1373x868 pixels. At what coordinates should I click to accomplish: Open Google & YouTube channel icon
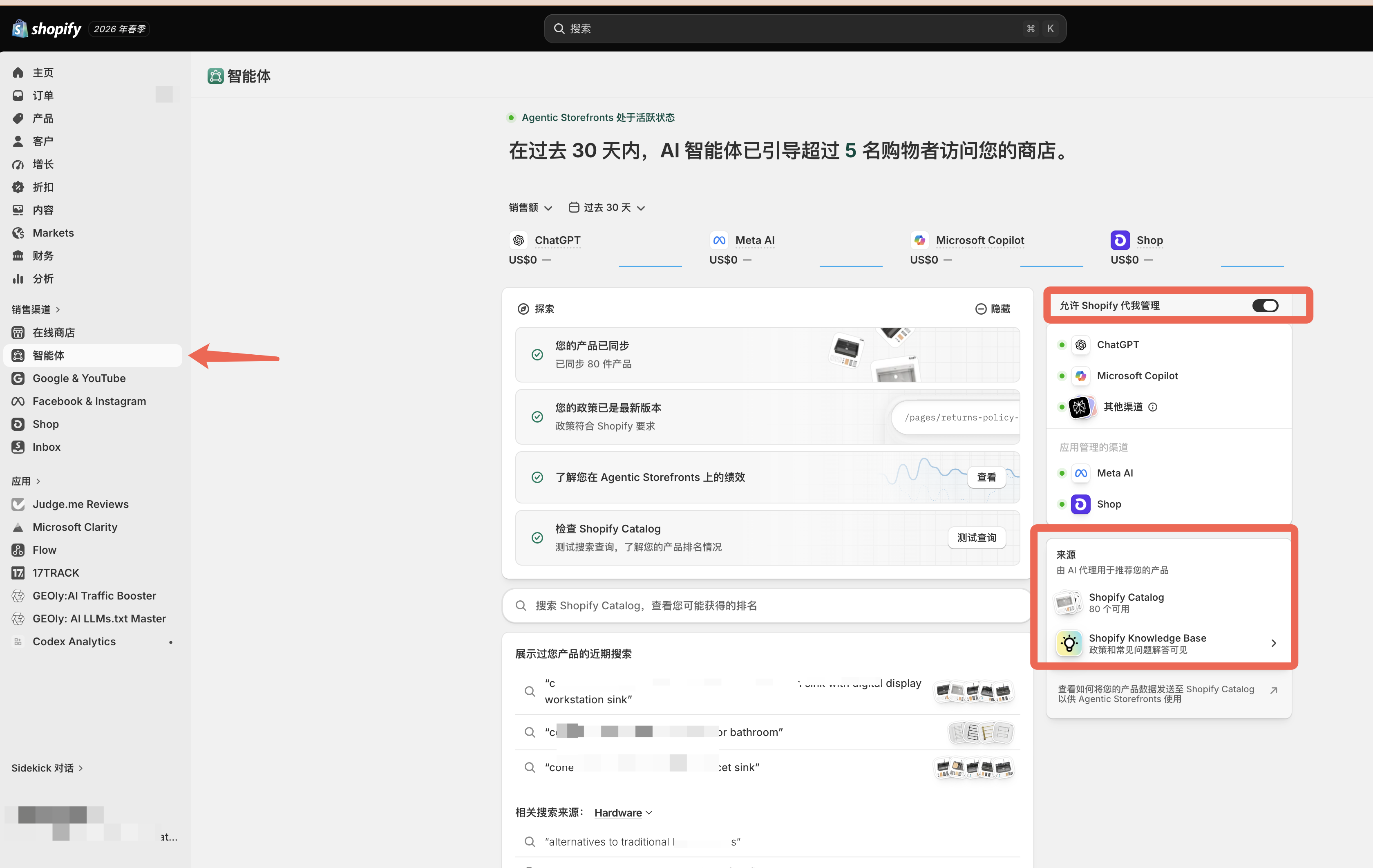click(18, 378)
